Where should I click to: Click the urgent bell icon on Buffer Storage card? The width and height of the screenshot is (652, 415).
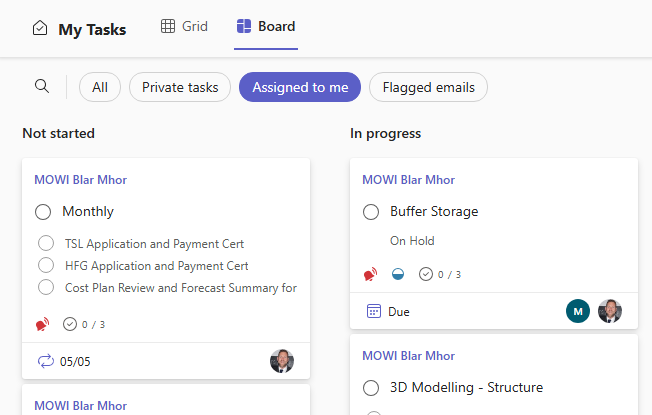[370, 274]
